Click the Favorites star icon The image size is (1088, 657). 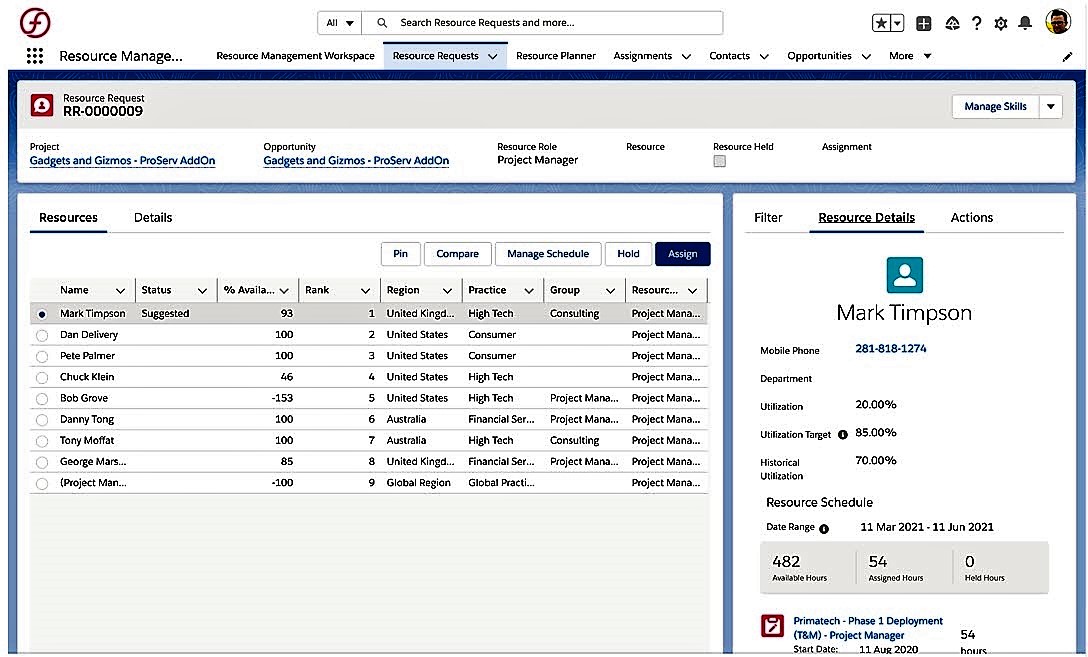click(x=881, y=23)
